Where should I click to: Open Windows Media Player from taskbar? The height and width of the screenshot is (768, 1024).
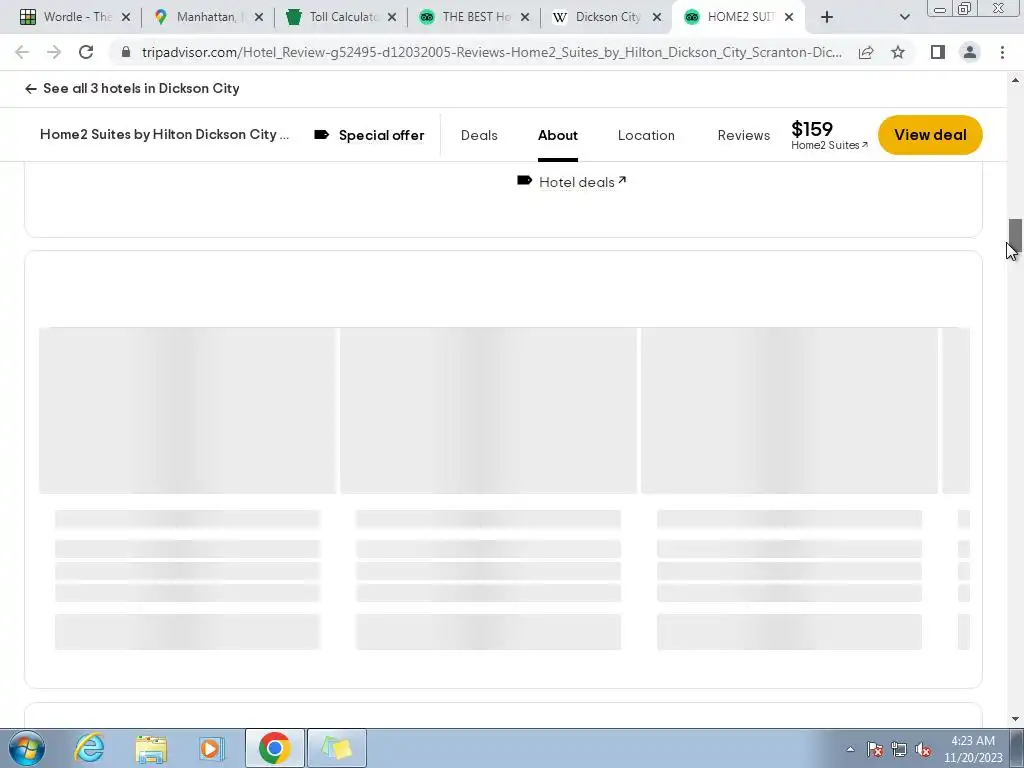tap(211, 748)
